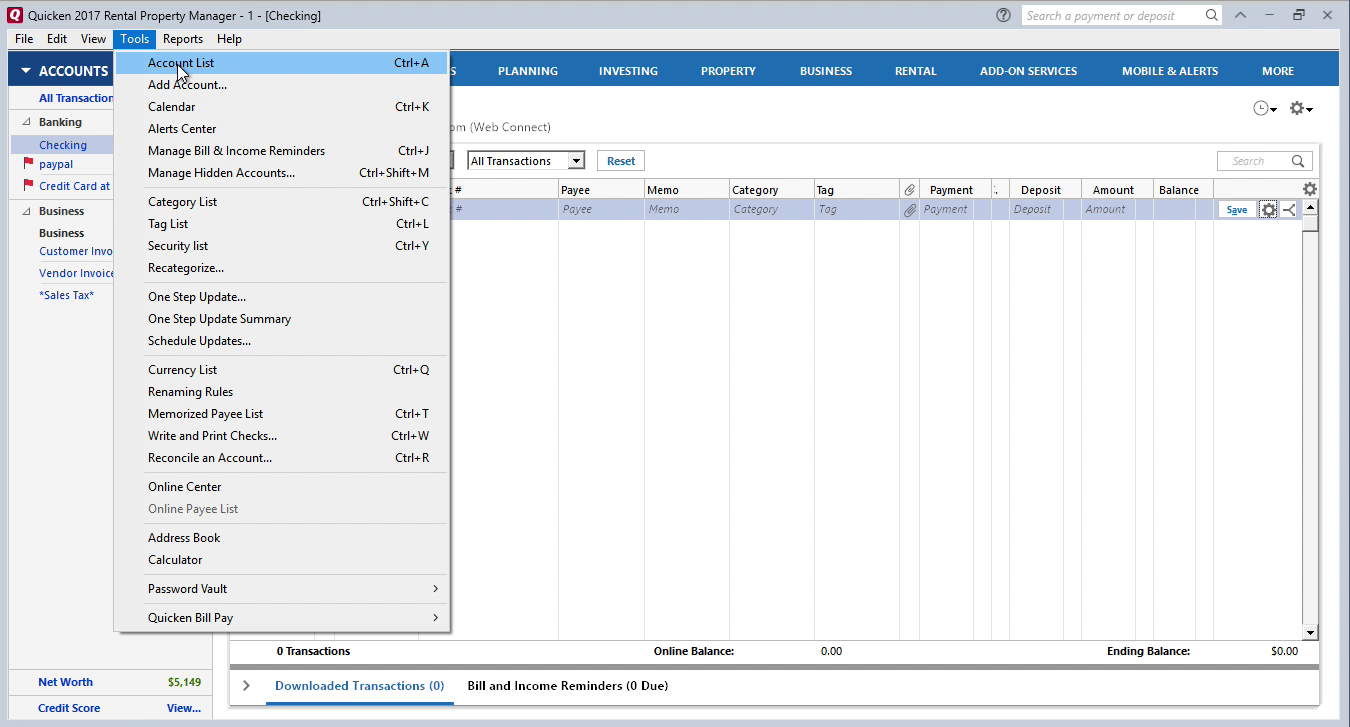The width and height of the screenshot is (1350, 727).
Task: Open the Help menu
Action: point(229,39)
